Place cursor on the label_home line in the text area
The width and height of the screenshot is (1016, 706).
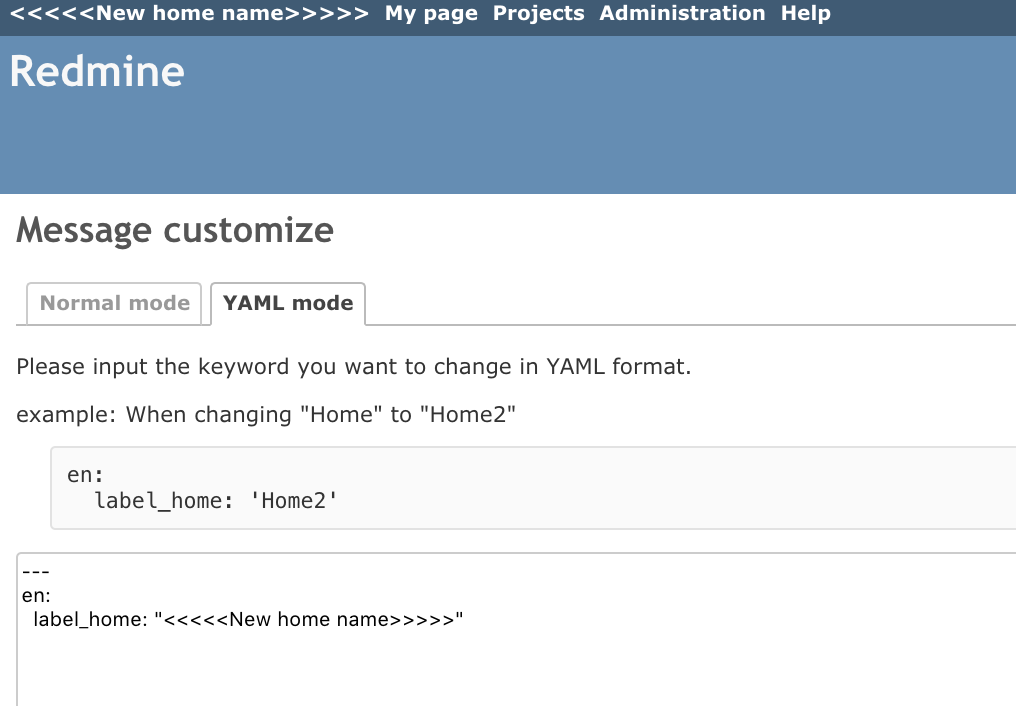click(248, 619)
